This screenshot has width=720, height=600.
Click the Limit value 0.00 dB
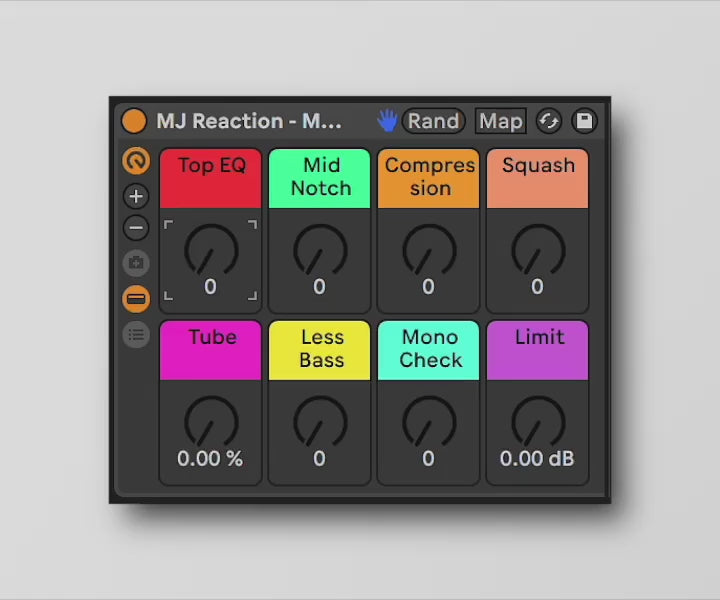537,459
